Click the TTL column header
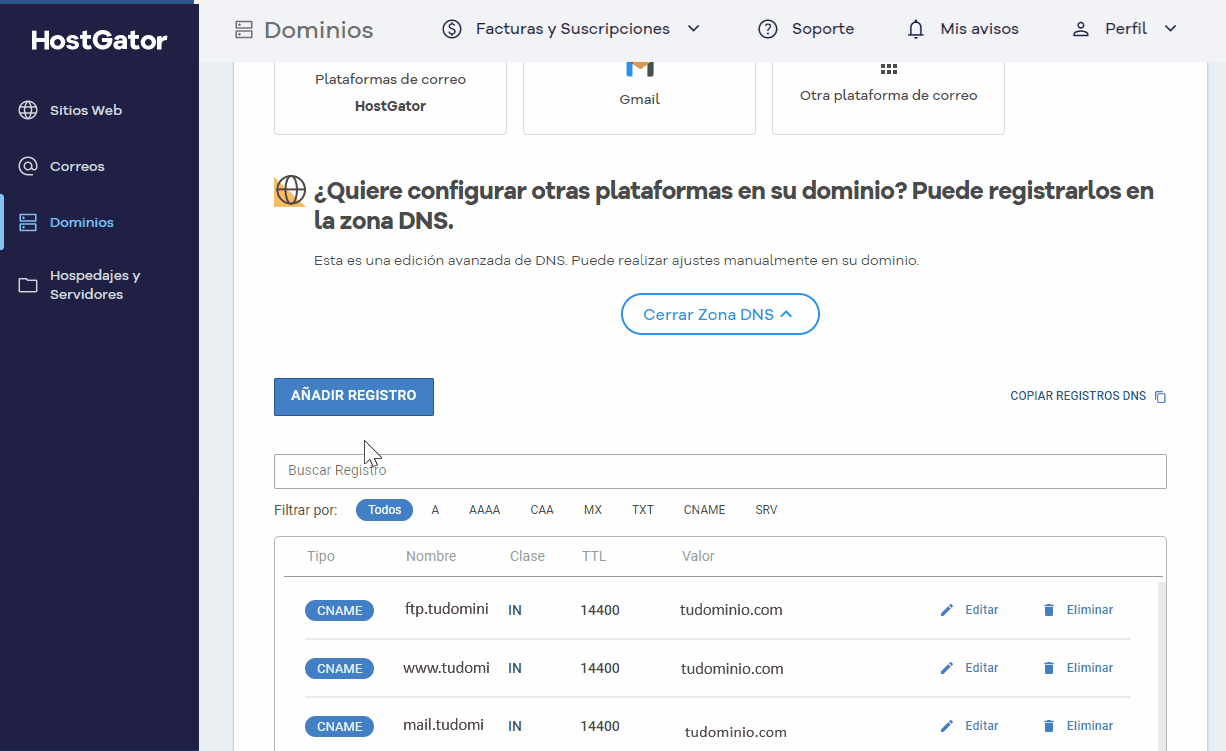This screenshot has width=1226, height=751. click(594, 556)
